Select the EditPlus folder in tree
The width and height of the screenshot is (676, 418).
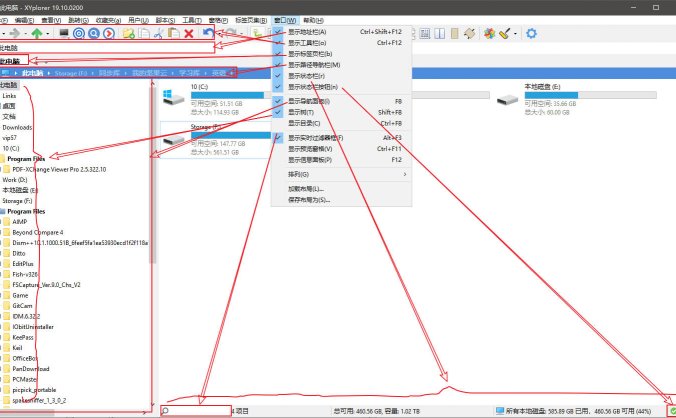(x=23, y=264)
